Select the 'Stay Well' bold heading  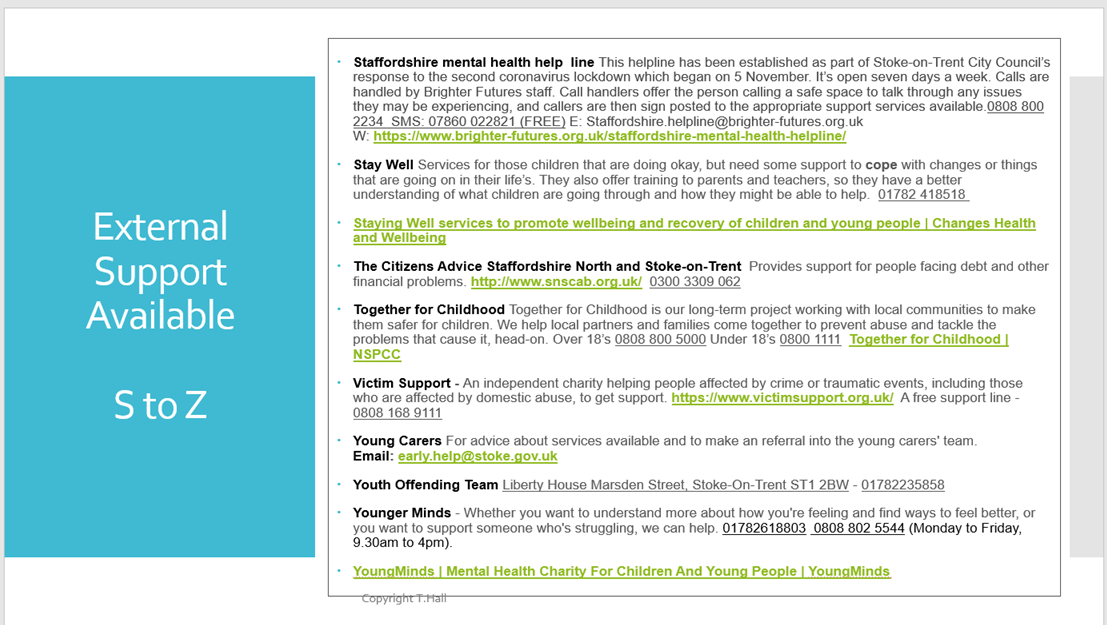[x=383, y=165]
